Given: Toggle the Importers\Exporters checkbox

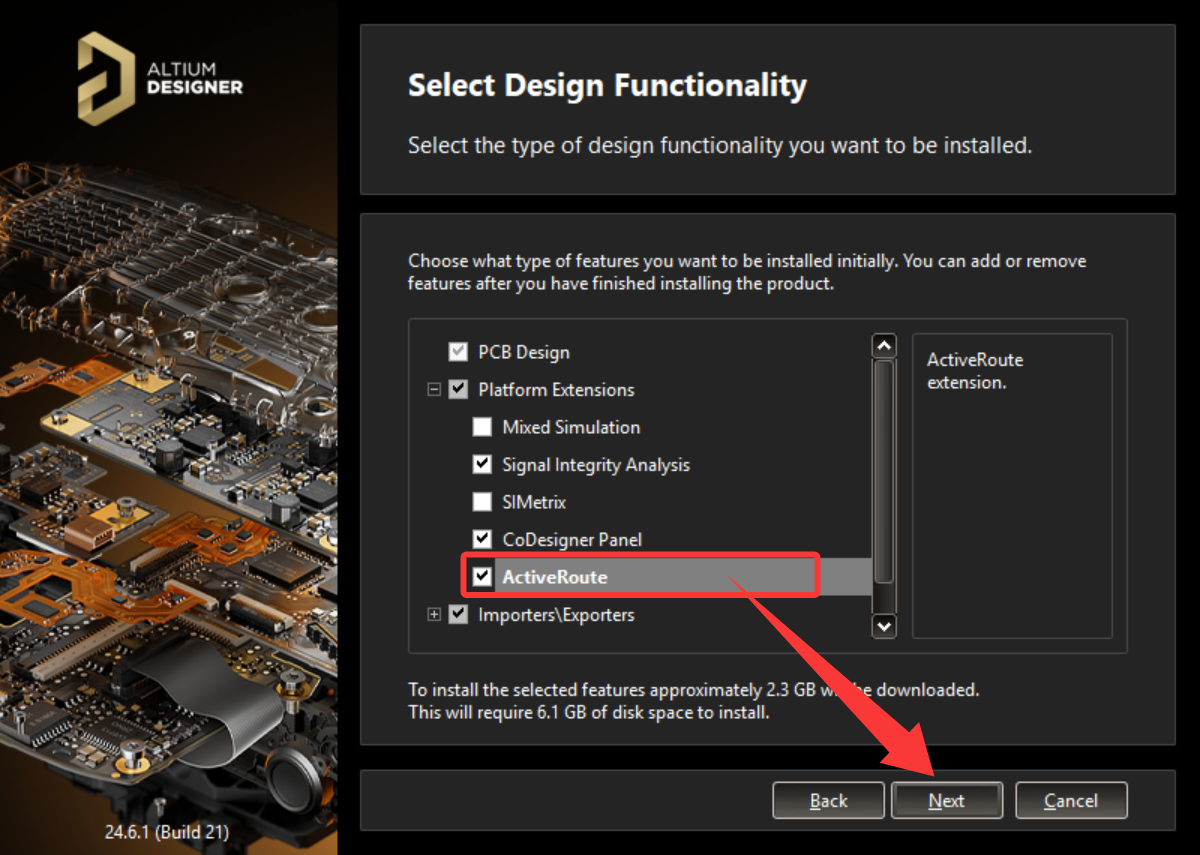Looking at the screenshot, I should 458,615.
